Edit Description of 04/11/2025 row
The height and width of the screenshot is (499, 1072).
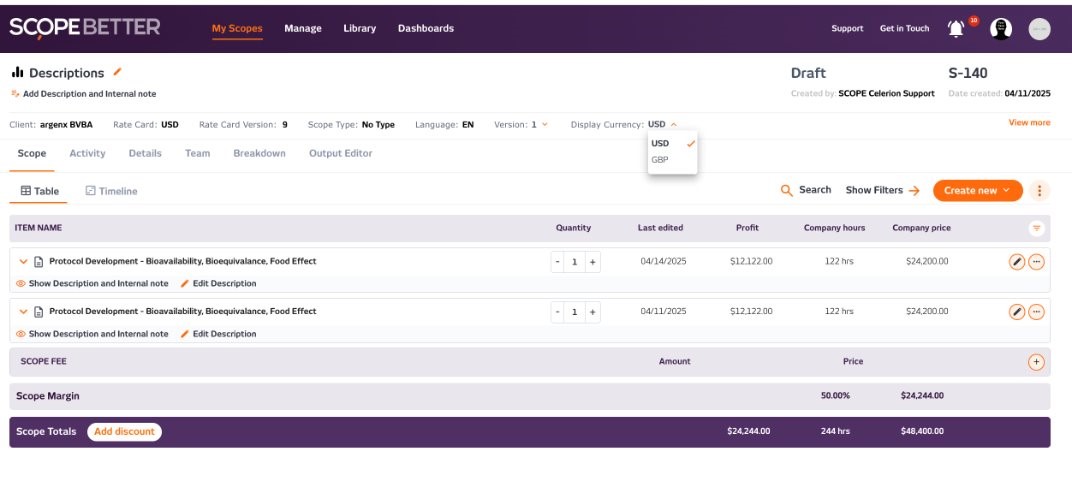click(218, 334)
